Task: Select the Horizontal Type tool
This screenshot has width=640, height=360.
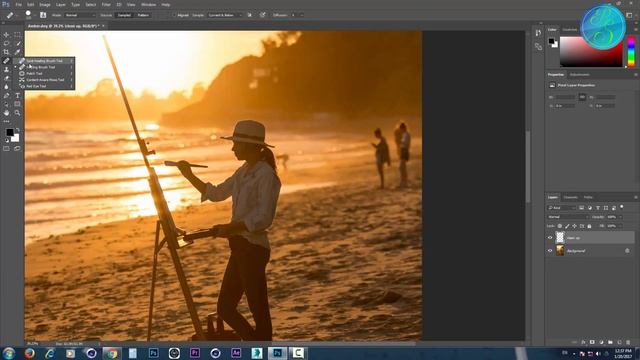Action: [17, 96]
